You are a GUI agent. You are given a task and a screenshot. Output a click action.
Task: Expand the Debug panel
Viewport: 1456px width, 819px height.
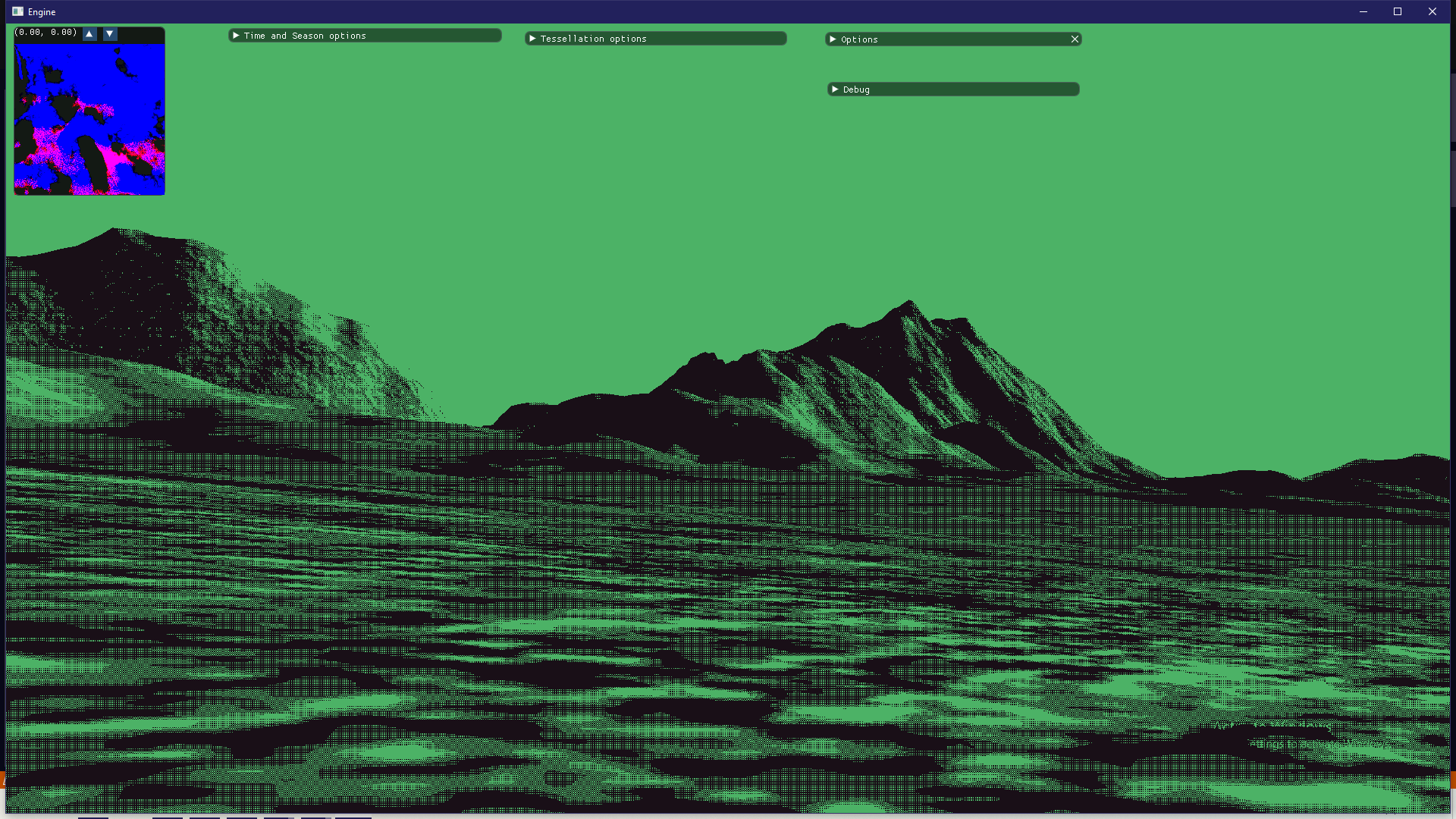pyautogui.click(x=835, y=89)
